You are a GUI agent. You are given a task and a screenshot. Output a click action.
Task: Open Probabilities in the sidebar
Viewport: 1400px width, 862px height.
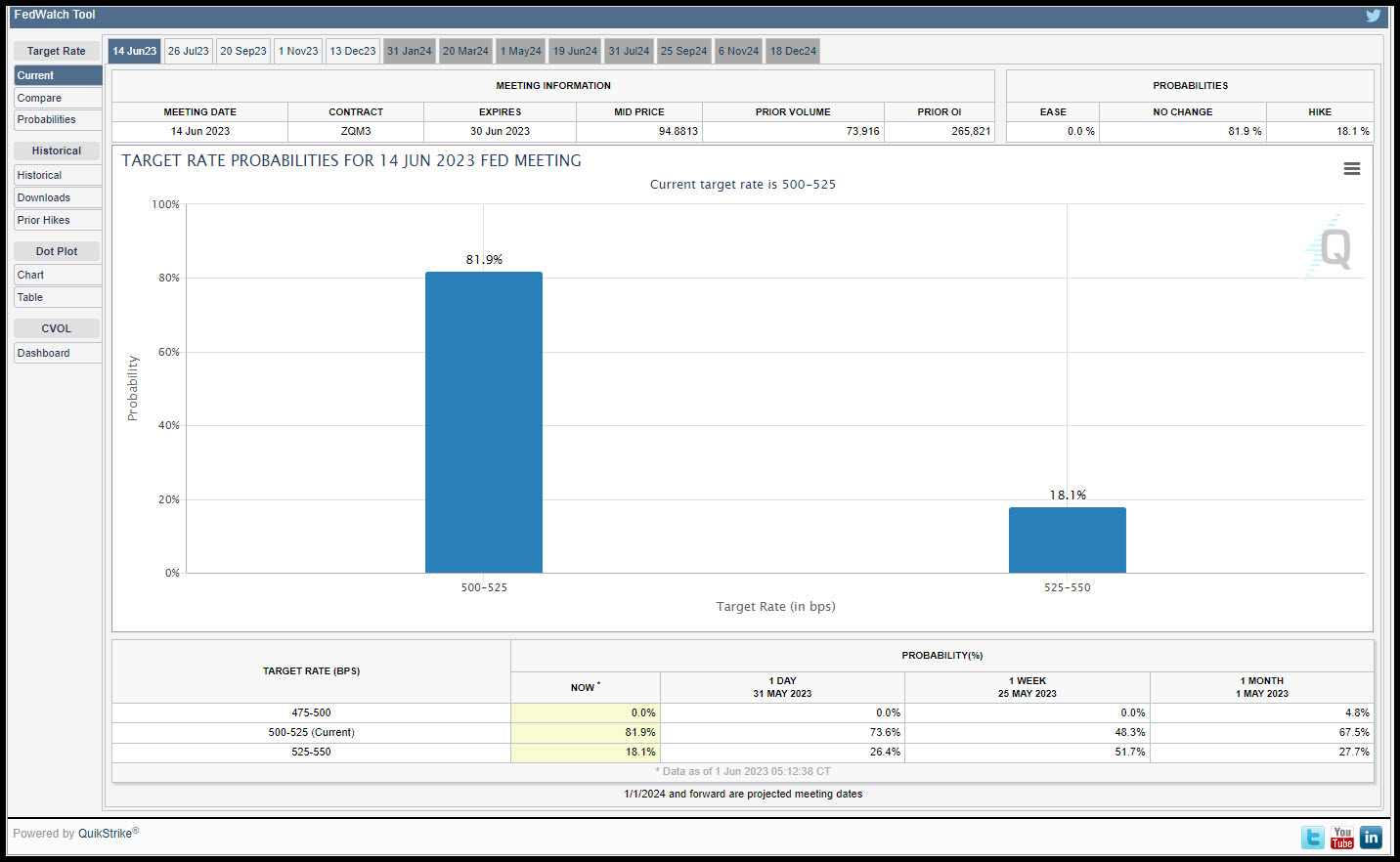click(58, 119)
